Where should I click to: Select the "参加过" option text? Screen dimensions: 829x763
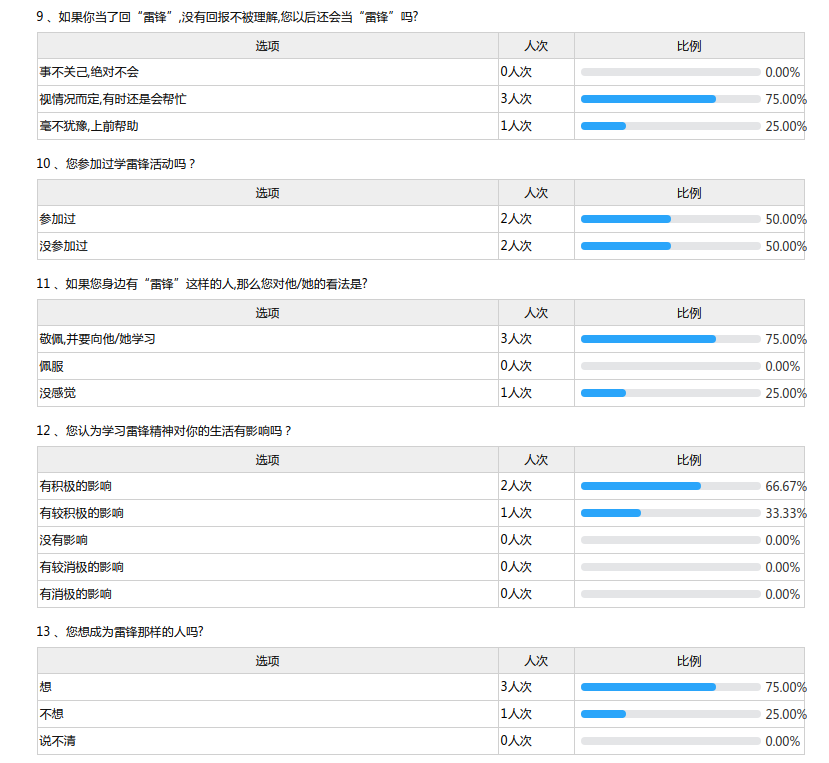point(56,219)
